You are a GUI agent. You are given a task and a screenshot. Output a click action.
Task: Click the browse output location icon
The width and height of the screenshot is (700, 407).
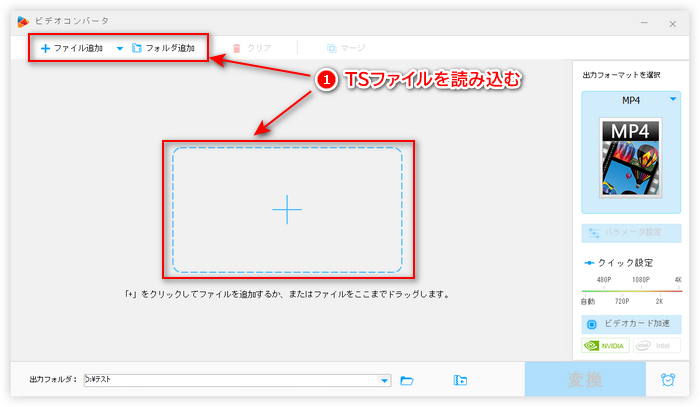(x=460, y=380)
